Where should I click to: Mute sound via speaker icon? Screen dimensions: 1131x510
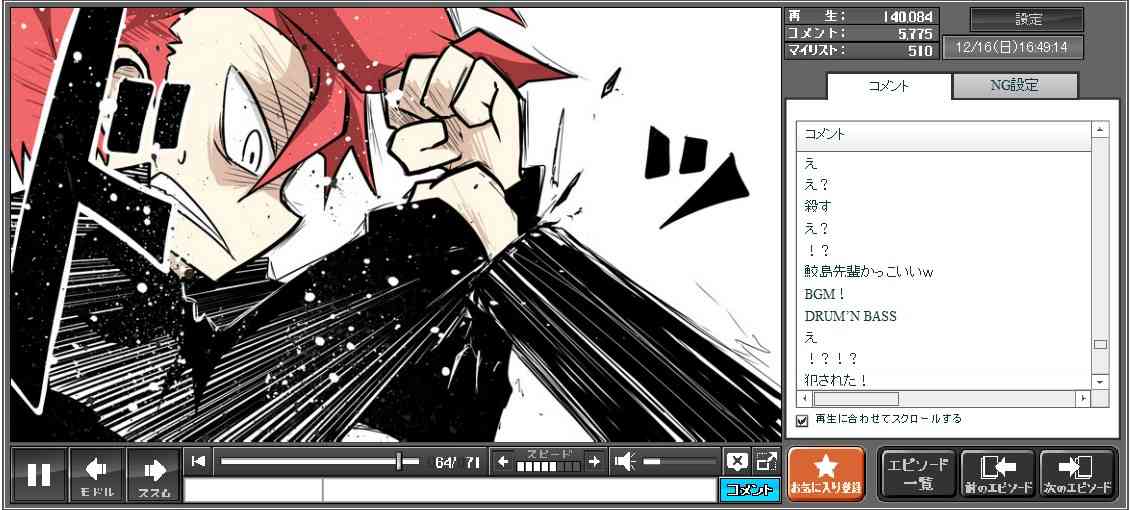(x=625, y=461)
